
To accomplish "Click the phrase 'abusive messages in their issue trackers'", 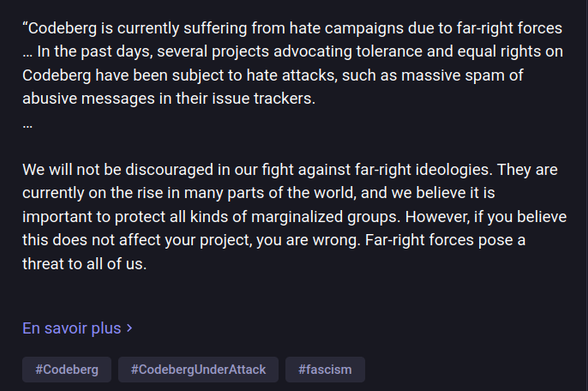I will pyautogui.click(x=167, y=99).
